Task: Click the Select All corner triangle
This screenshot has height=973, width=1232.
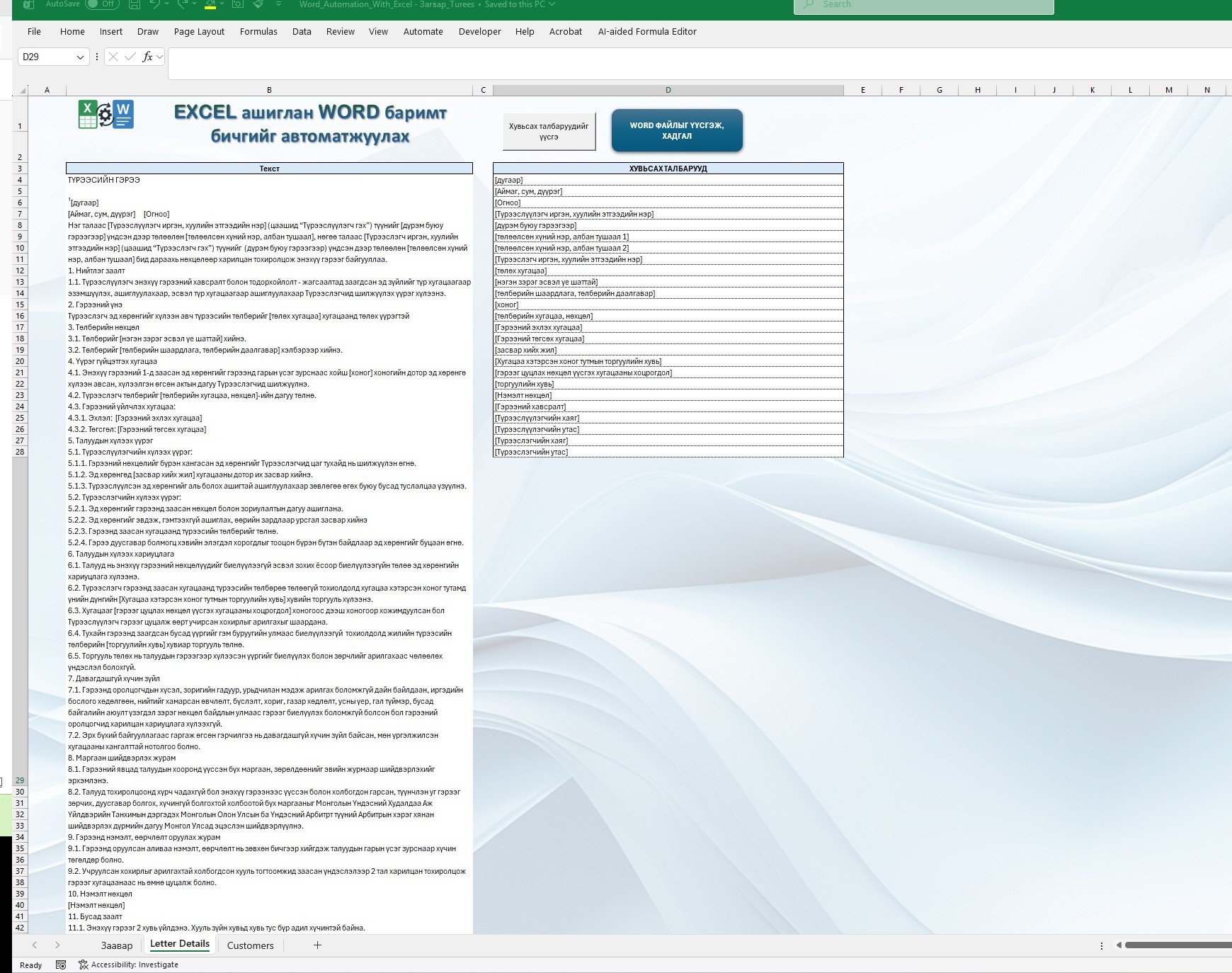Action: tap(22, 90)
